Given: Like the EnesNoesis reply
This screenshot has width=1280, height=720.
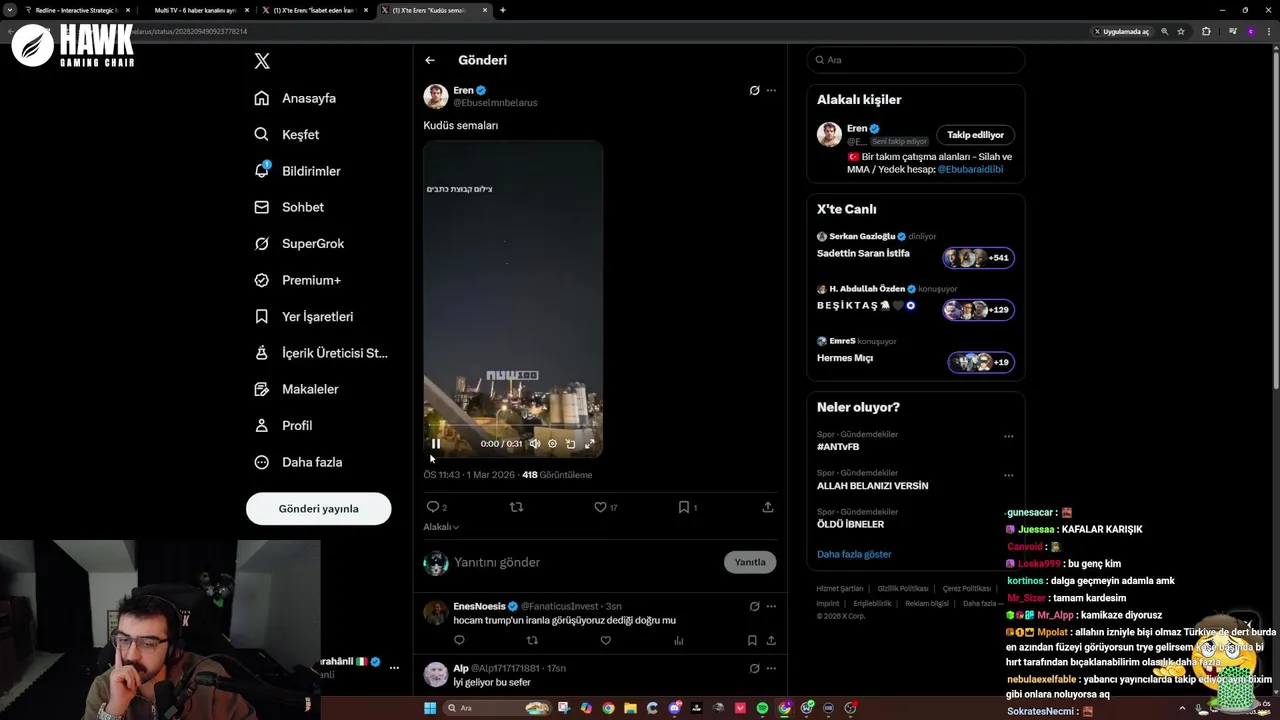Looking at the screenshot, I should pos(605,640).
